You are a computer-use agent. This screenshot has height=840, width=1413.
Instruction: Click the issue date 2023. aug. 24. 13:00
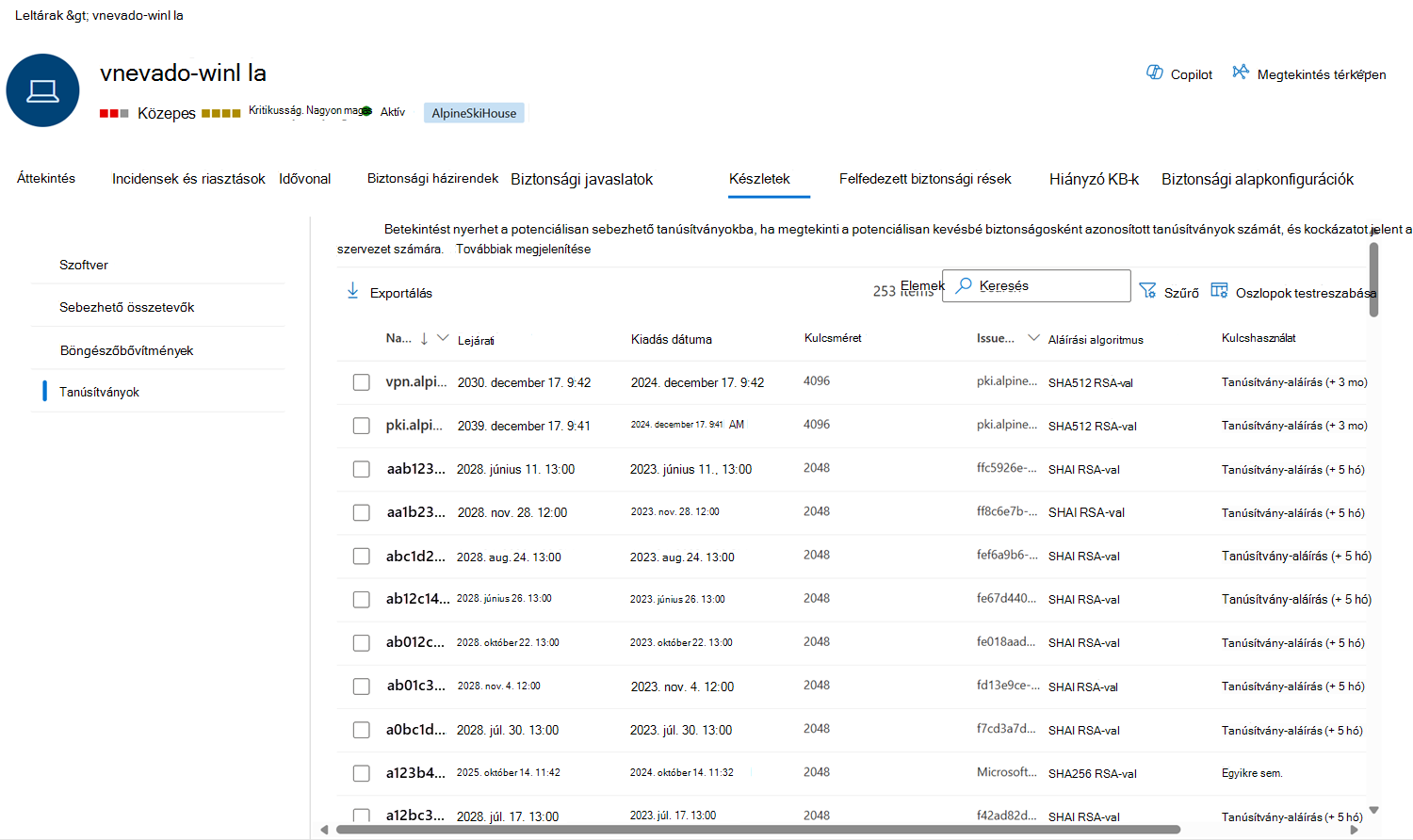click(x=682, y=557)
